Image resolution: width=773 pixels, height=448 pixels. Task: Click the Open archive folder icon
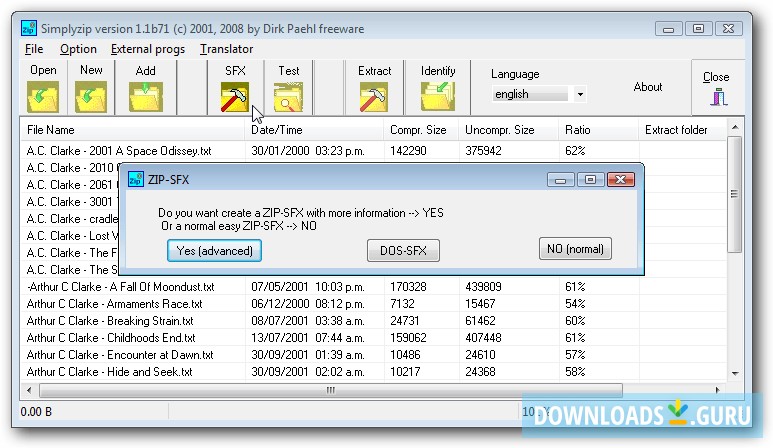tap(43, 97)
